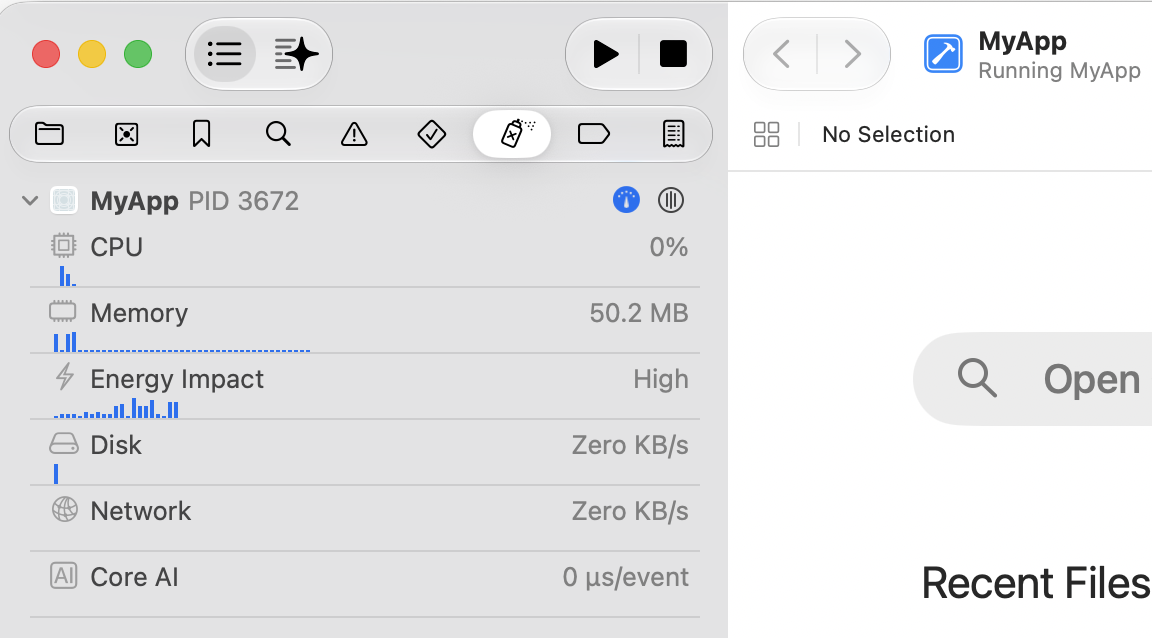Image resolution: width=1152 pixels, height=638 pixels.
Task: Close the window with red button
Action: (x=46, y=54)
